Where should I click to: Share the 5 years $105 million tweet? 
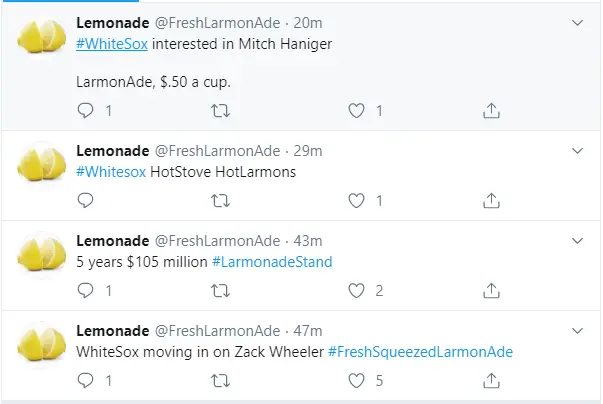pos(491,290)
